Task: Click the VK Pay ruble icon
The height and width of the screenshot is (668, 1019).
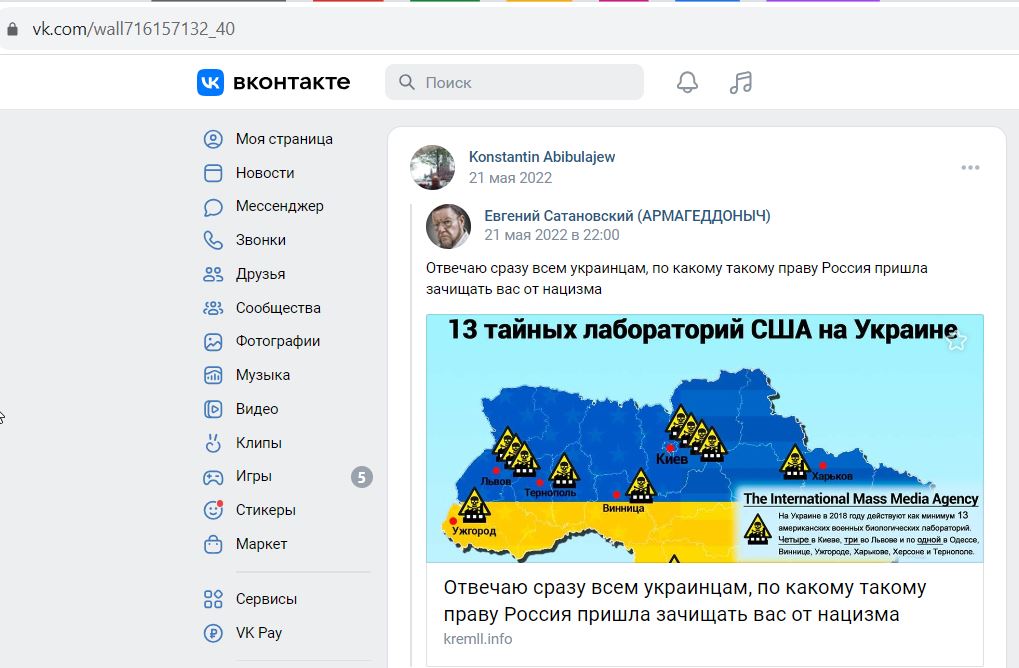Action: coord(213,633)
